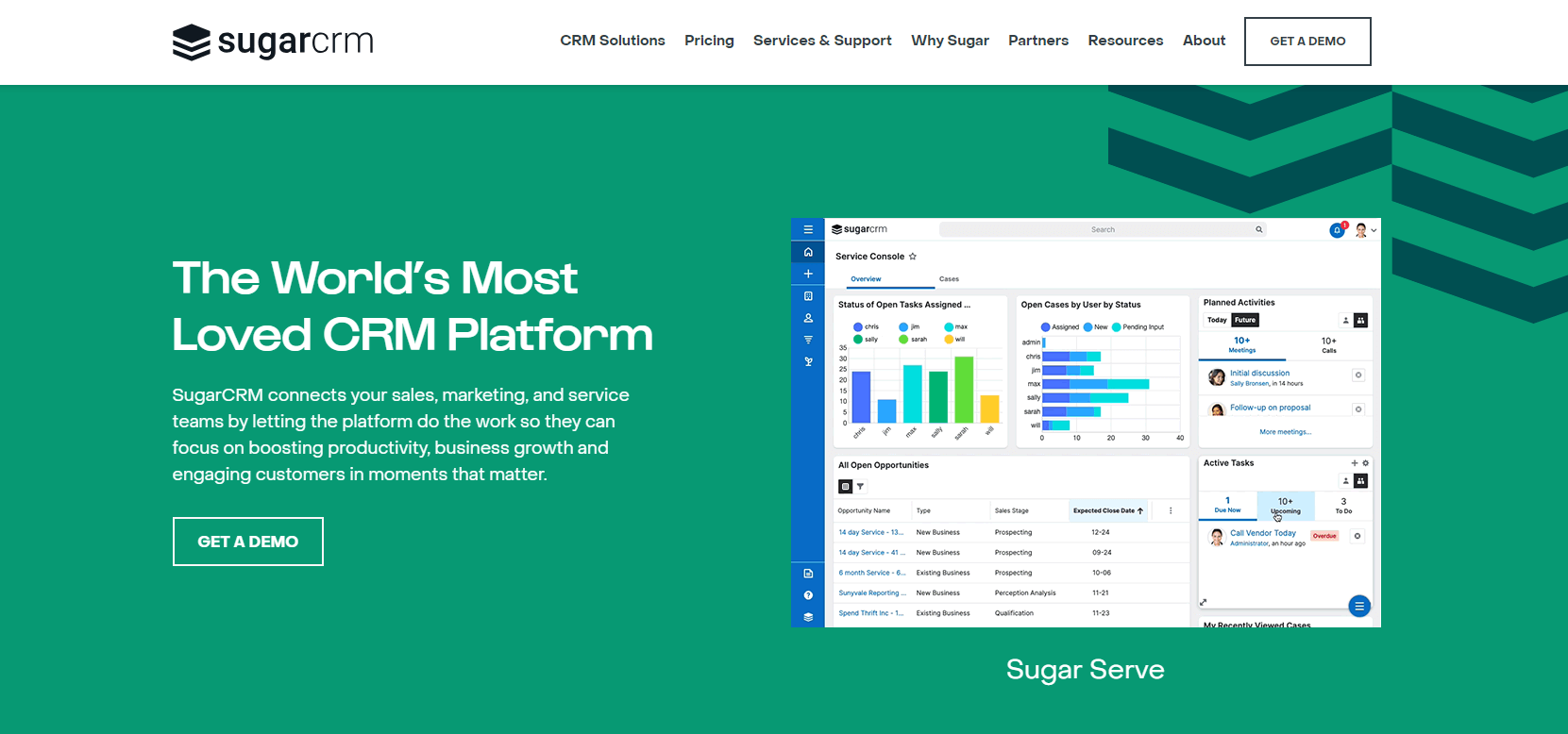Viewport: 1568px width, 734px height.
Task: Click the dashboard Search field
Action: [x=1102, y=230]
